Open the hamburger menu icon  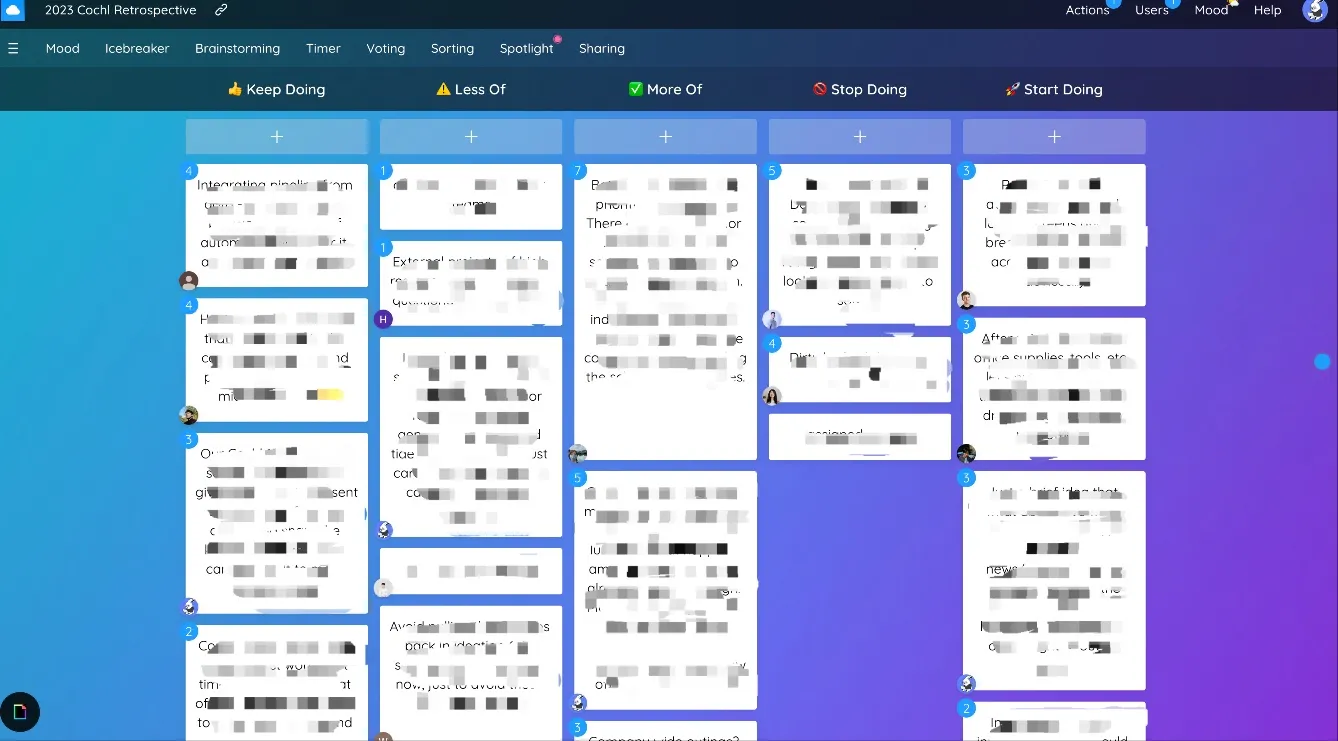coord(13,48)
